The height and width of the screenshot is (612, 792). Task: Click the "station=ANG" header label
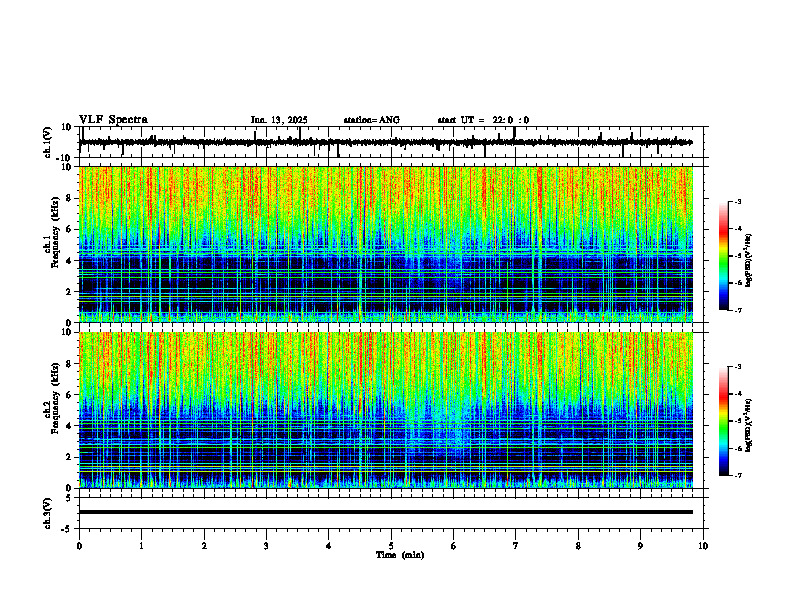[x=372, y=120]
